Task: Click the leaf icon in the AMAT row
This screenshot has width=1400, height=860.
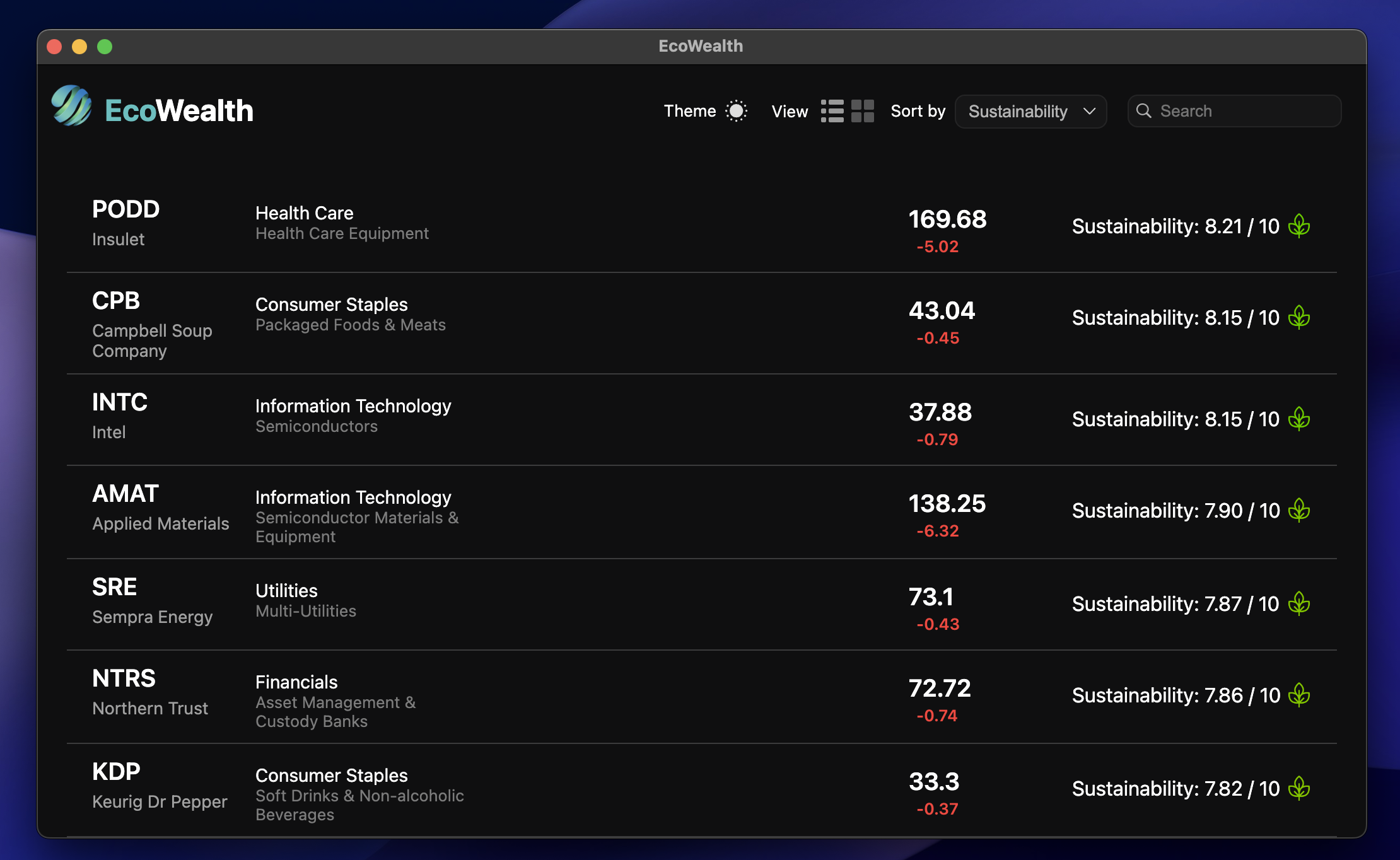Action: pyautogui.click(x=1299, y=510)
